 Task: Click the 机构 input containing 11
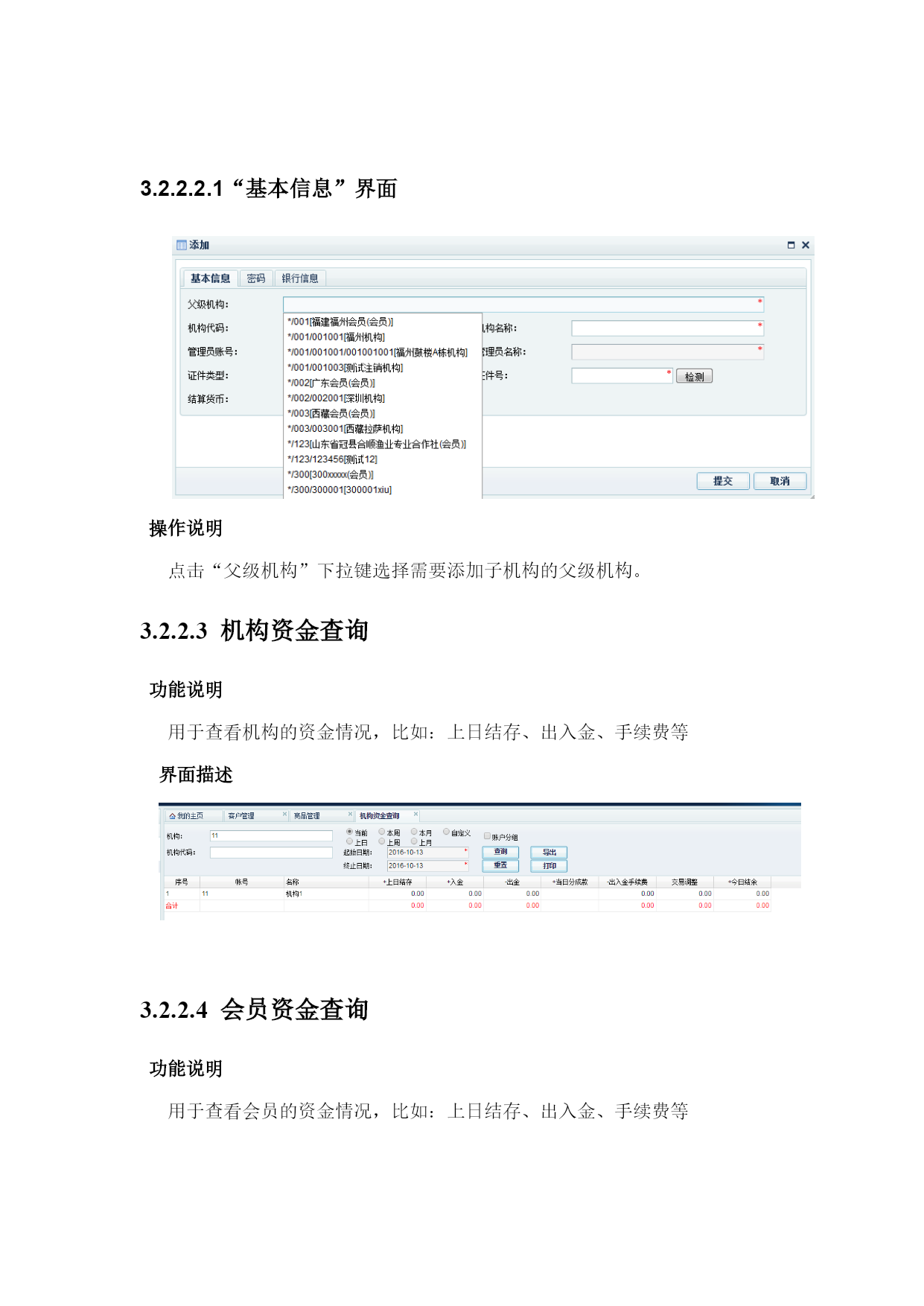coord(271,836)
